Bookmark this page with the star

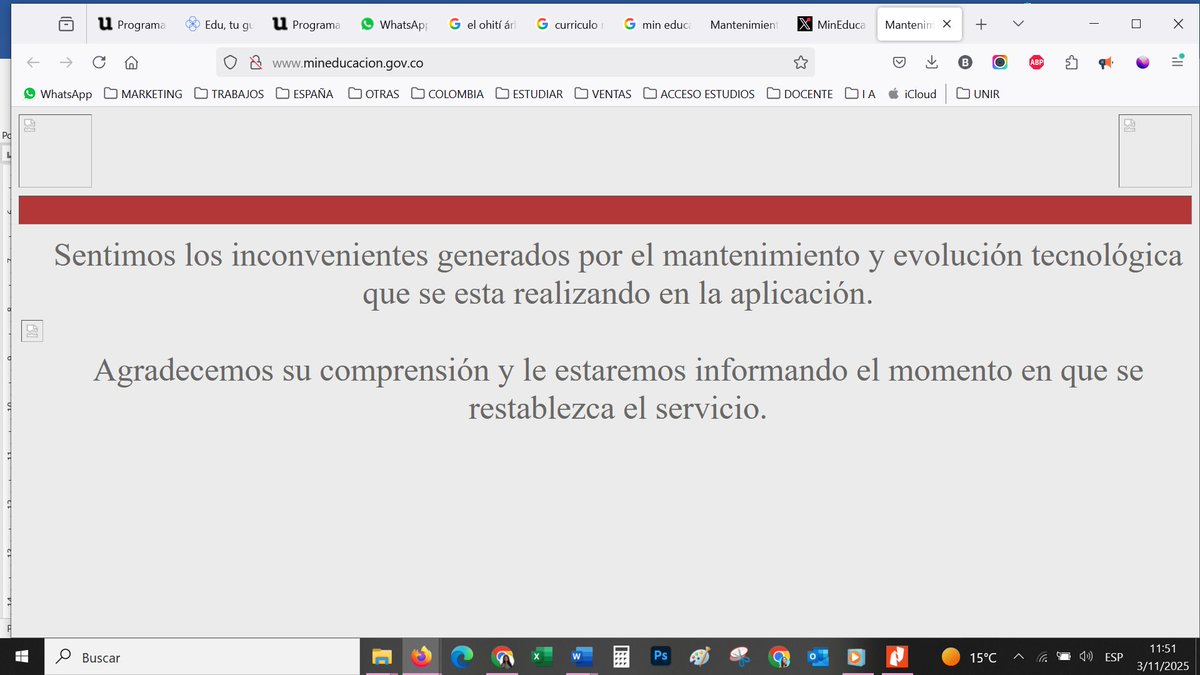(x=800, y=62)
